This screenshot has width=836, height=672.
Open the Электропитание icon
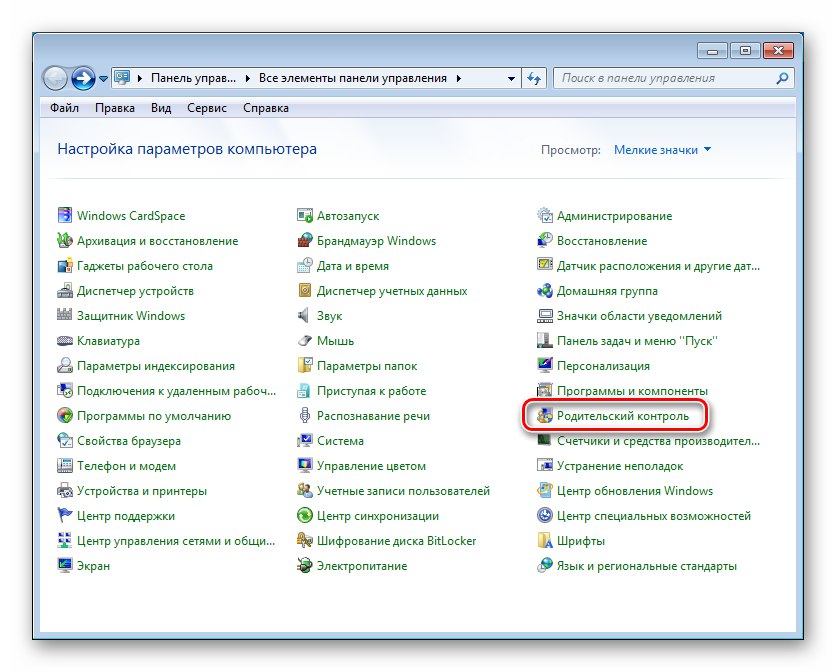[x=304, y=565]
